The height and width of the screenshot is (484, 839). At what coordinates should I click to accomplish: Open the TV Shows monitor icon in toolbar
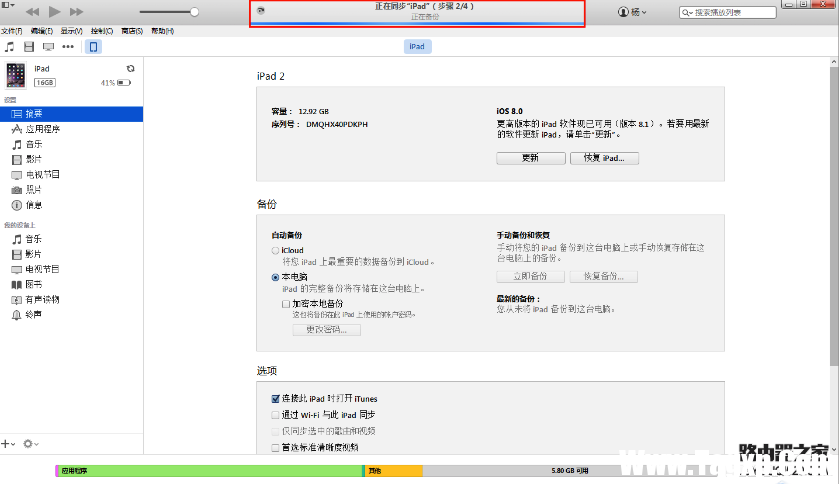click(48, 47)
